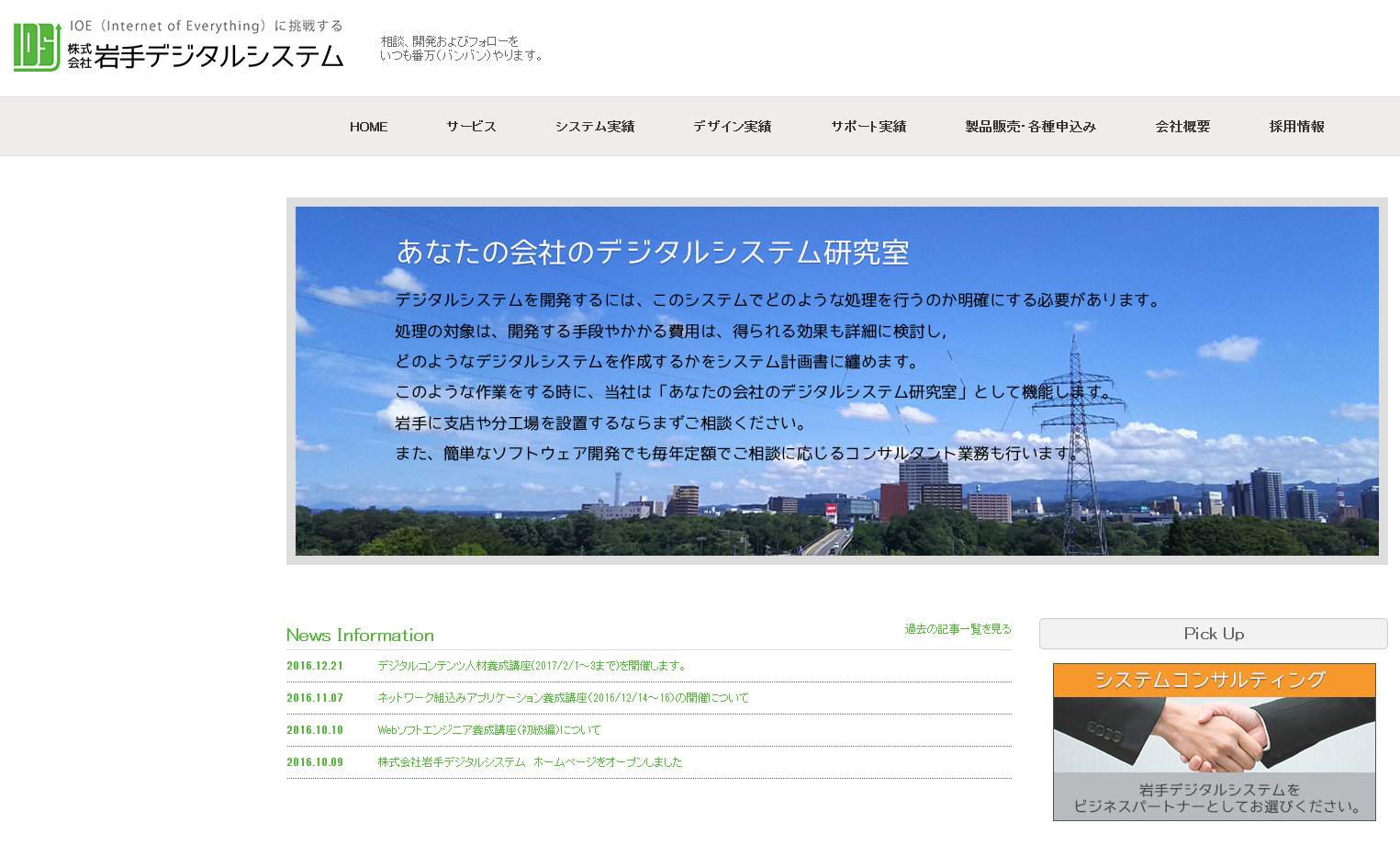The width and height of the screenshot is (1400, 845).
Task: Click the Pick Up header bar
Action: point(1213,634)
